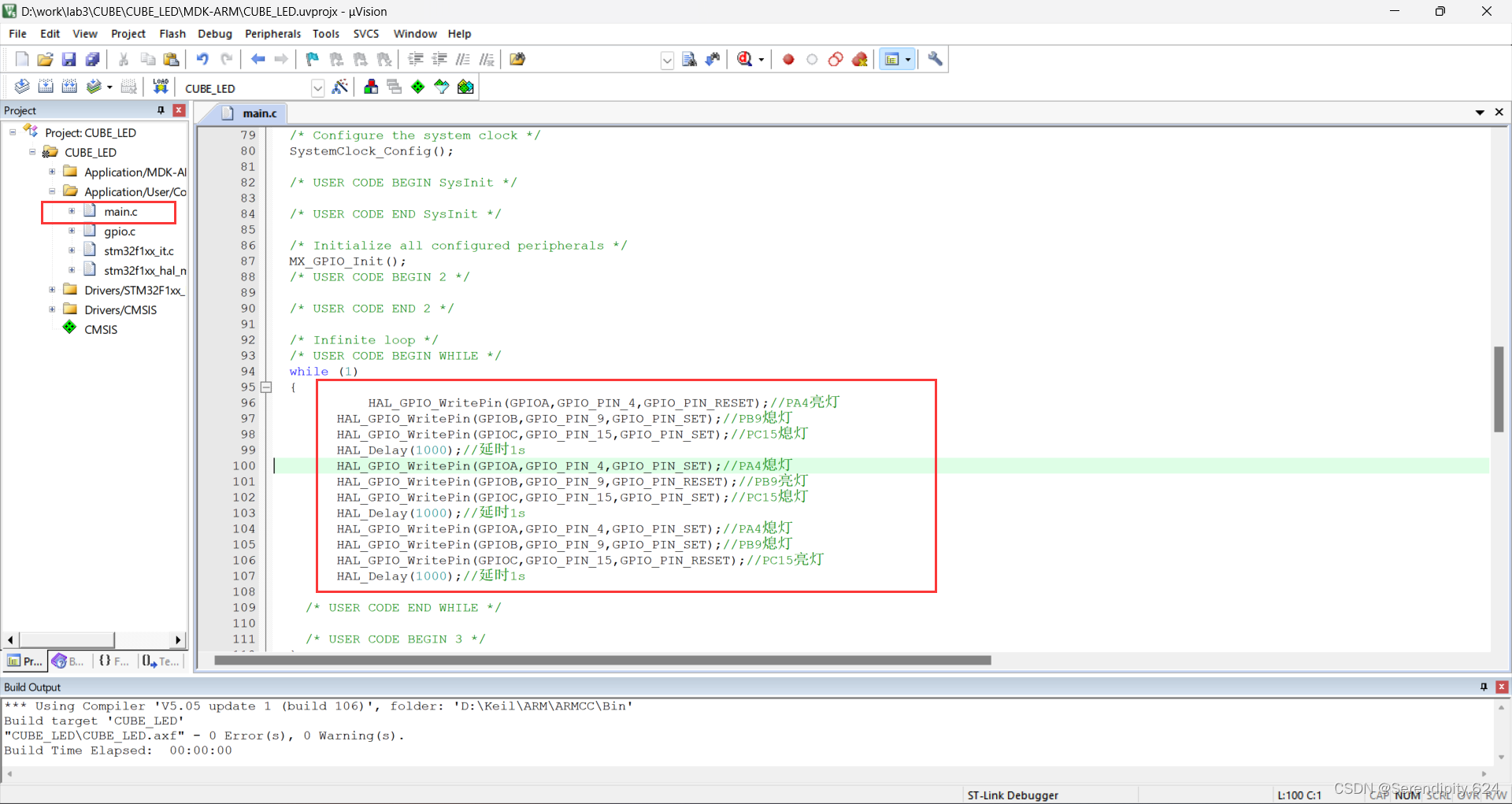Expand the Application/MDK-ARM folder

point(52,172)
